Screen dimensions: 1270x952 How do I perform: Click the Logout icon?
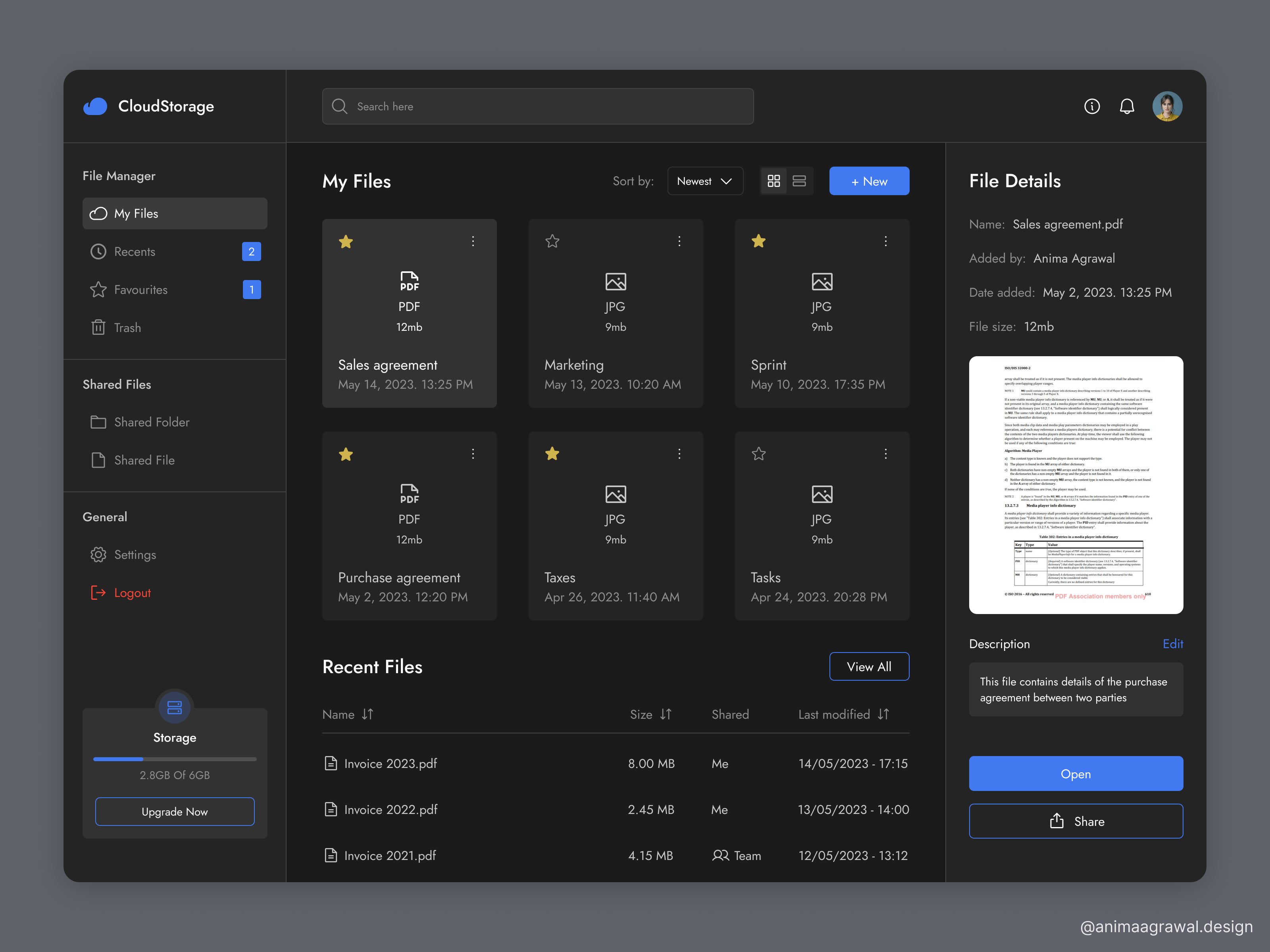[98, 592]
